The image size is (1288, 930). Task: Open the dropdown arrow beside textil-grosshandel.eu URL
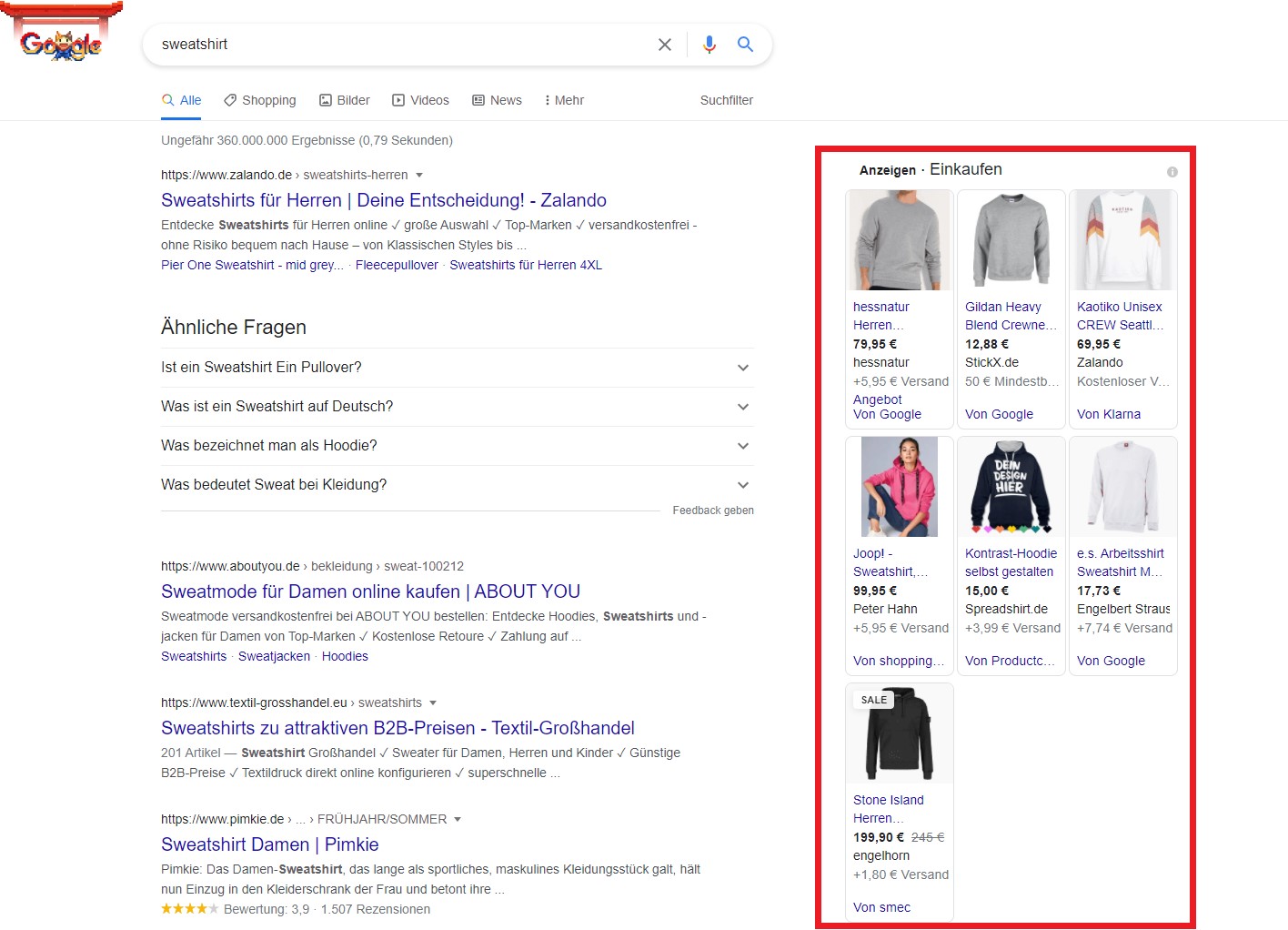click(x=433, y=703)
